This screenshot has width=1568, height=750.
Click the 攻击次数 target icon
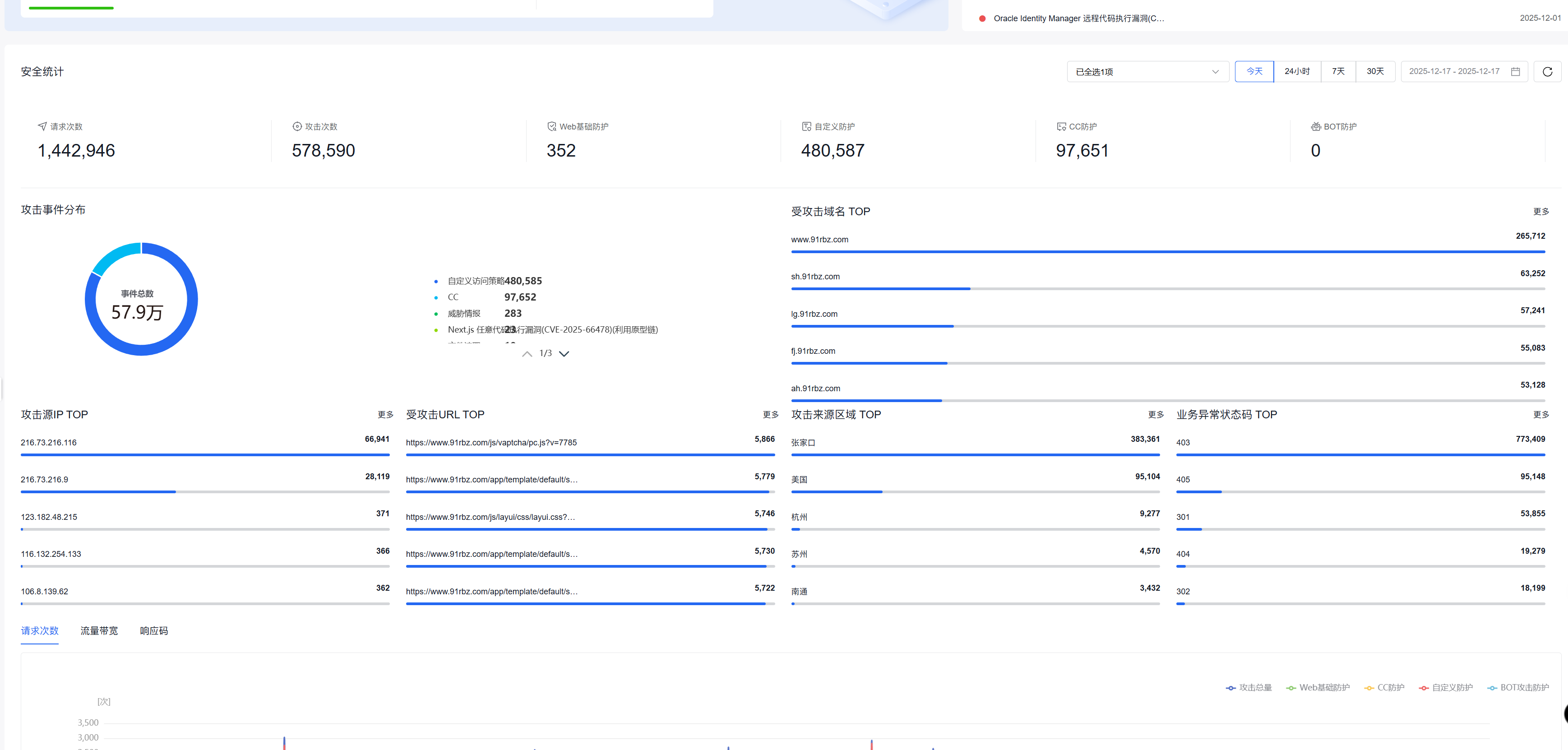[x=297, y=127]
